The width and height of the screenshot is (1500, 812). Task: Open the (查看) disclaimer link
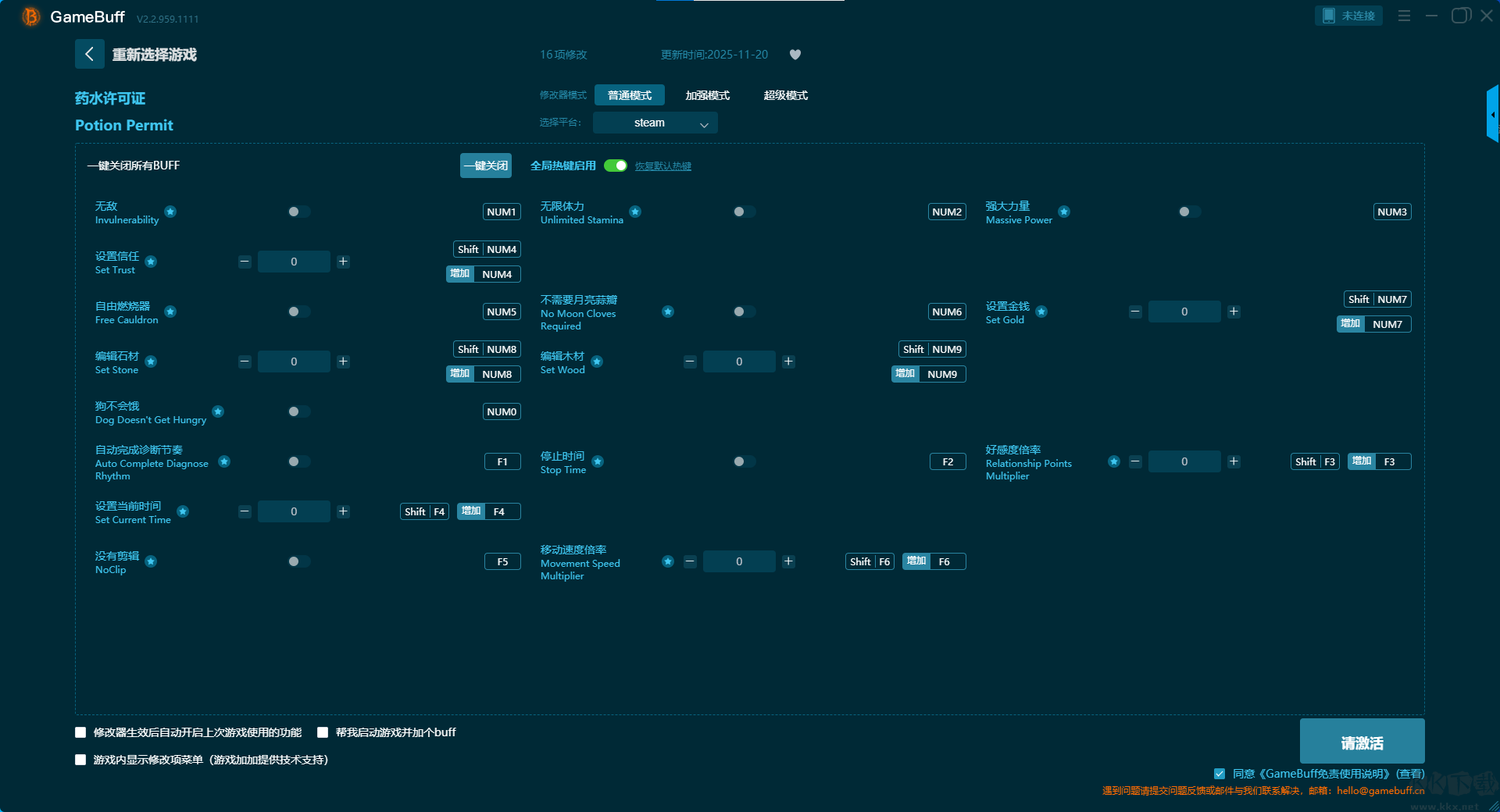coord(1410,774)
